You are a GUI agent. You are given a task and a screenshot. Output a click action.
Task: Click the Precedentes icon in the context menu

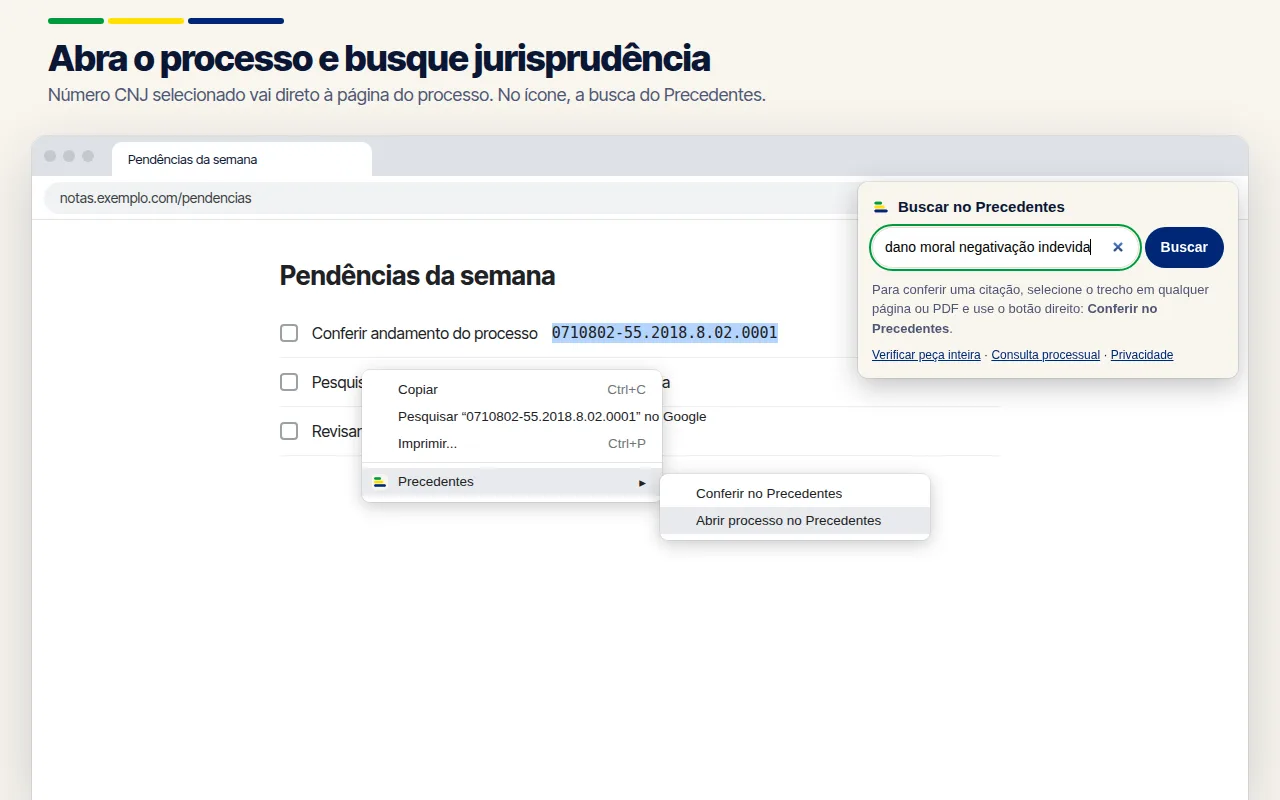click(x=380, y=482)
